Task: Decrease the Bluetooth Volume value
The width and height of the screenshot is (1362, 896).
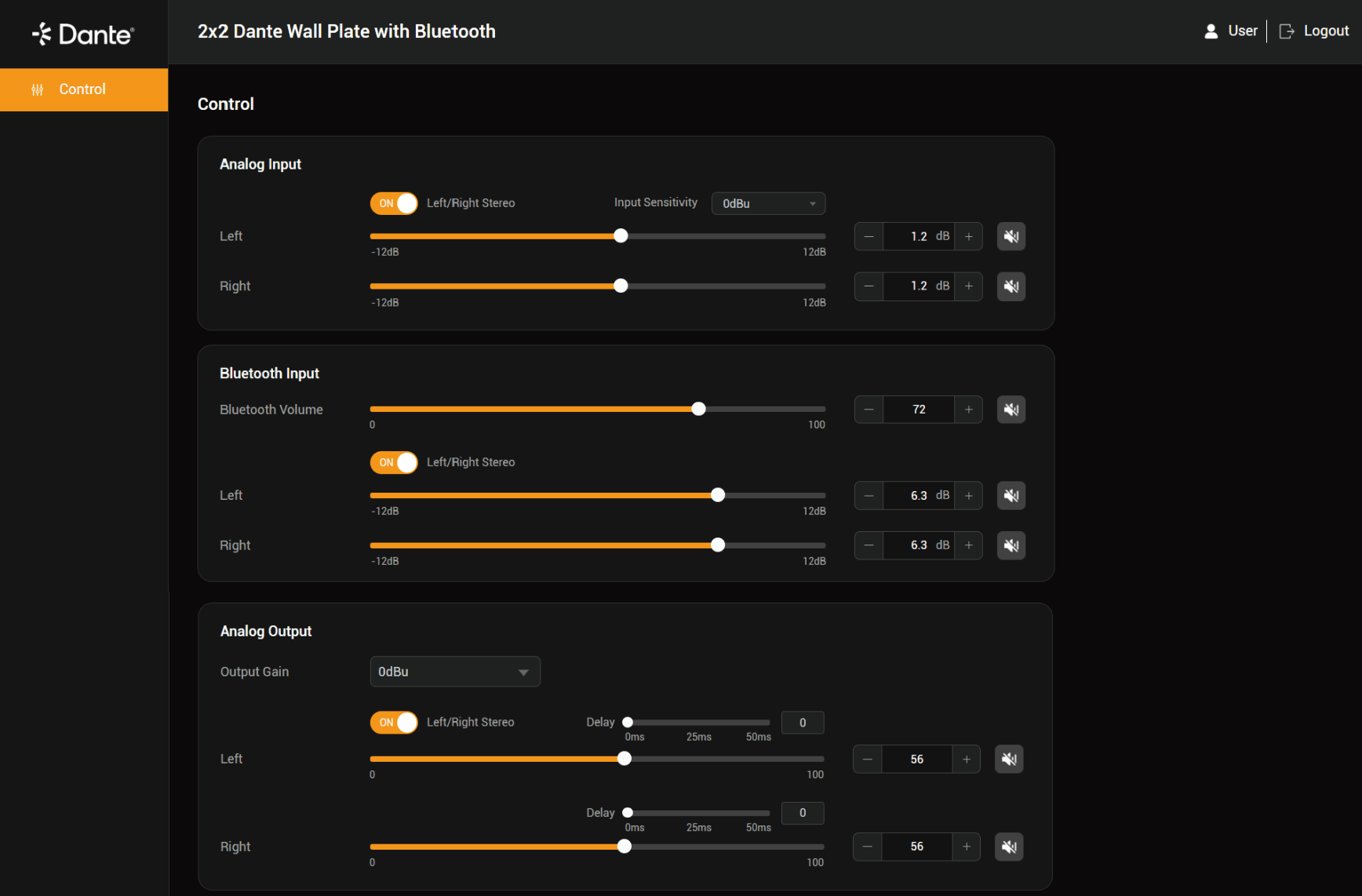Action: point(869,409)
